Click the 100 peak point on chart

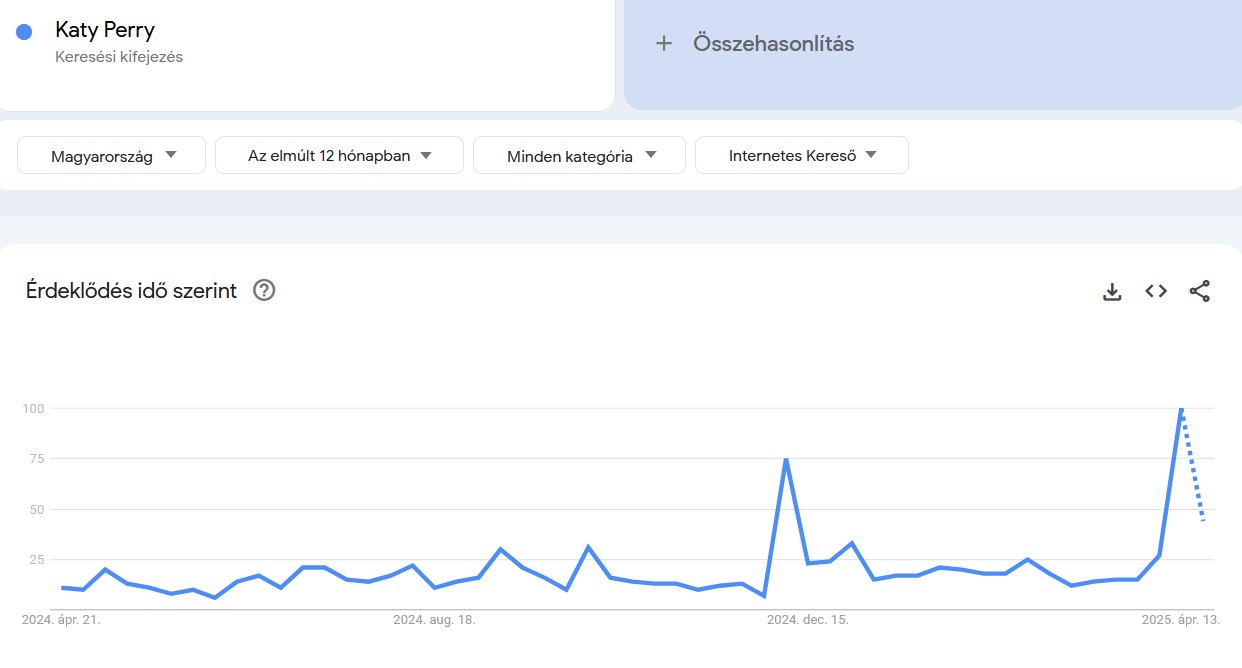(1181, 409)
